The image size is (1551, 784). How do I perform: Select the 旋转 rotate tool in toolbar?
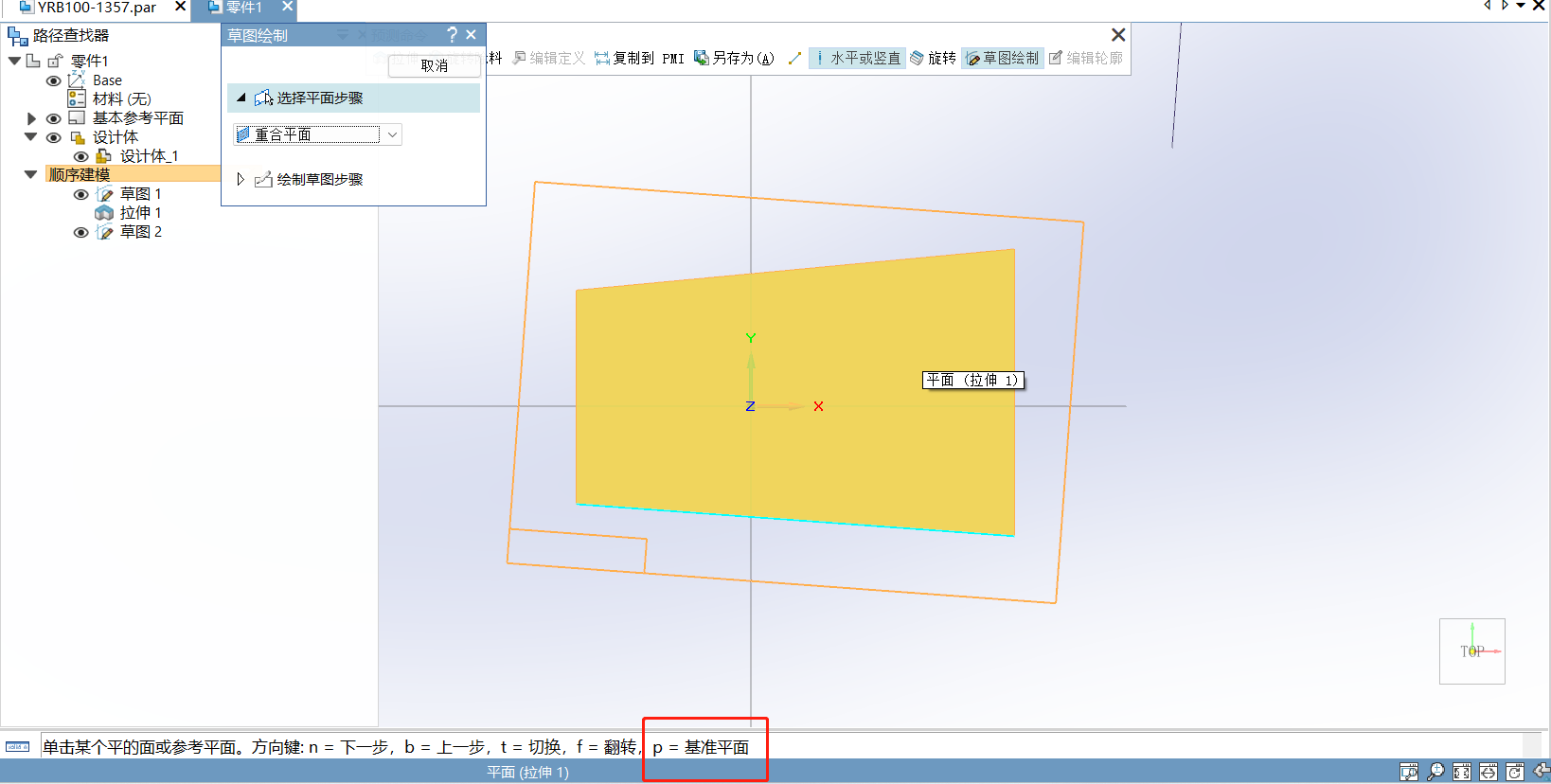(x=933, y=59)
